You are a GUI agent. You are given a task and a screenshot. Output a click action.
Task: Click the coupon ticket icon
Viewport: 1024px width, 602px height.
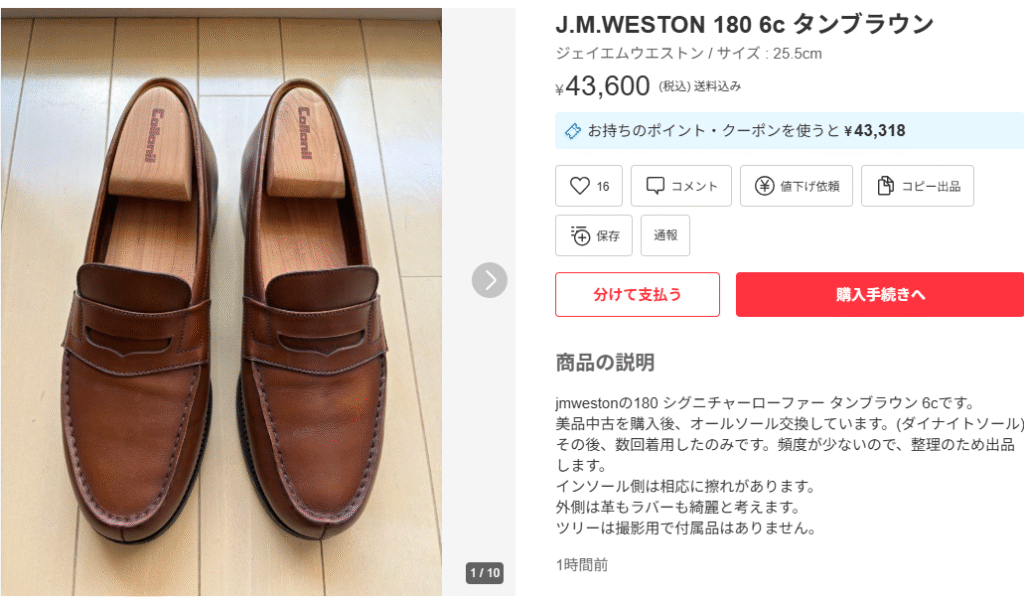pyautogui.click(x=573, y=131)
